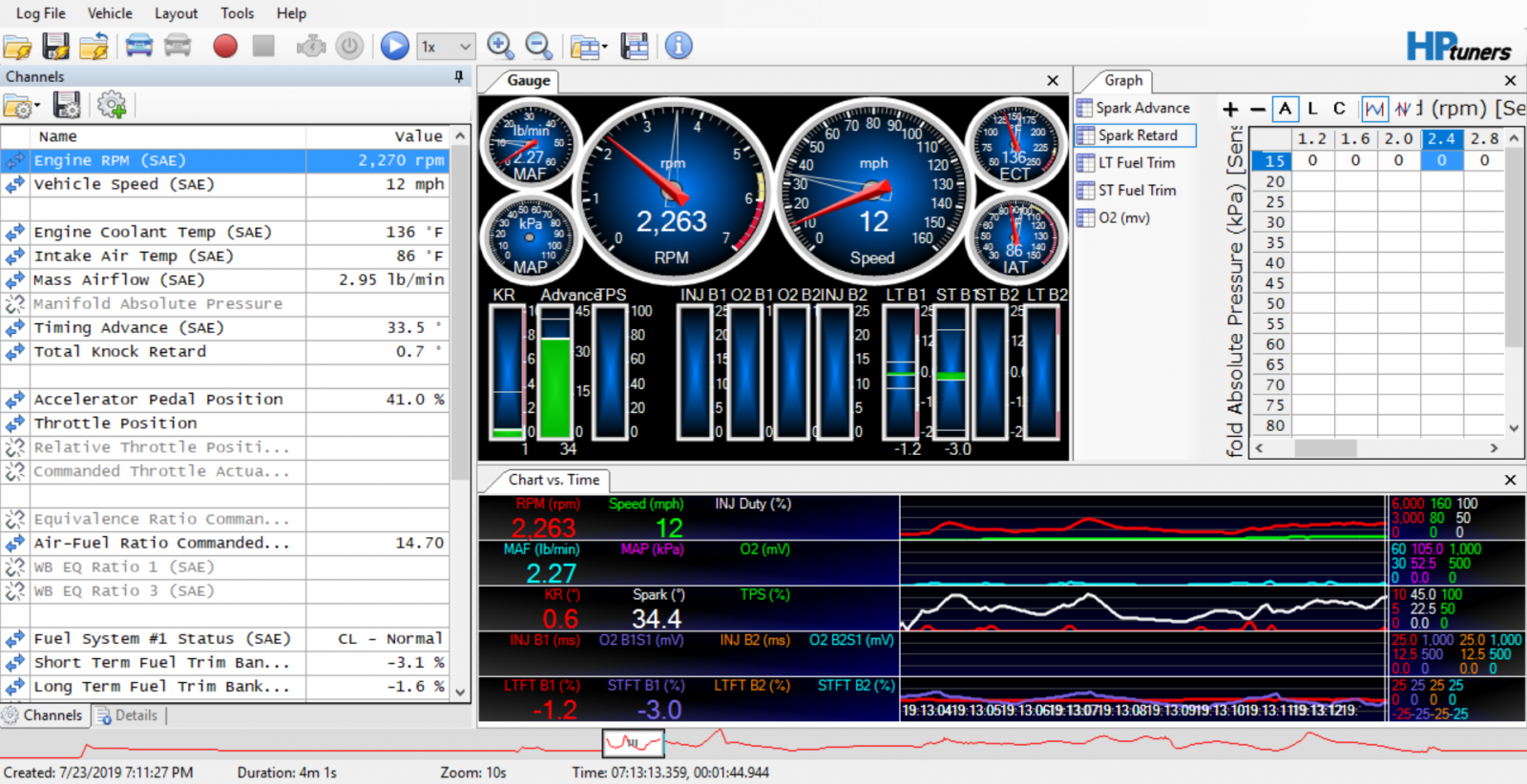Open the Layout menu
Screen dimensions: 1527x784
pos(177,13)
